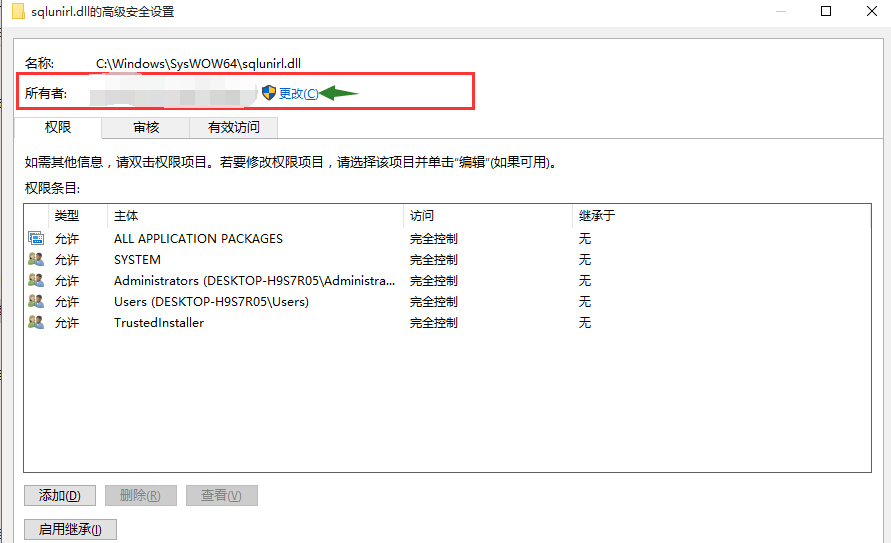Click the 启用继承(I) button
The height and width of the screenshot is (543, 891).
tap(70, 529)
